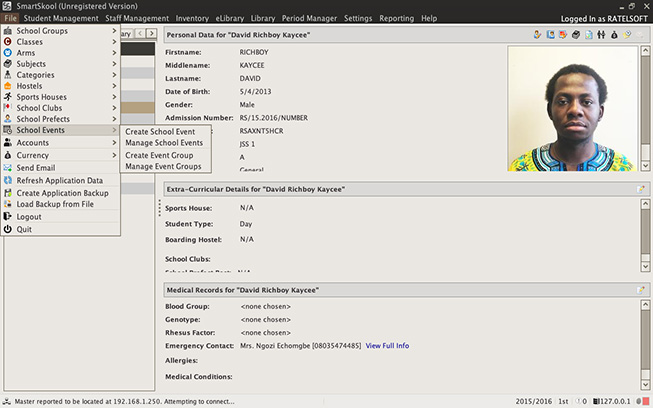Click the Logout menu option
The width and height of the screenshot is (653, 408).
click(29, 216)
